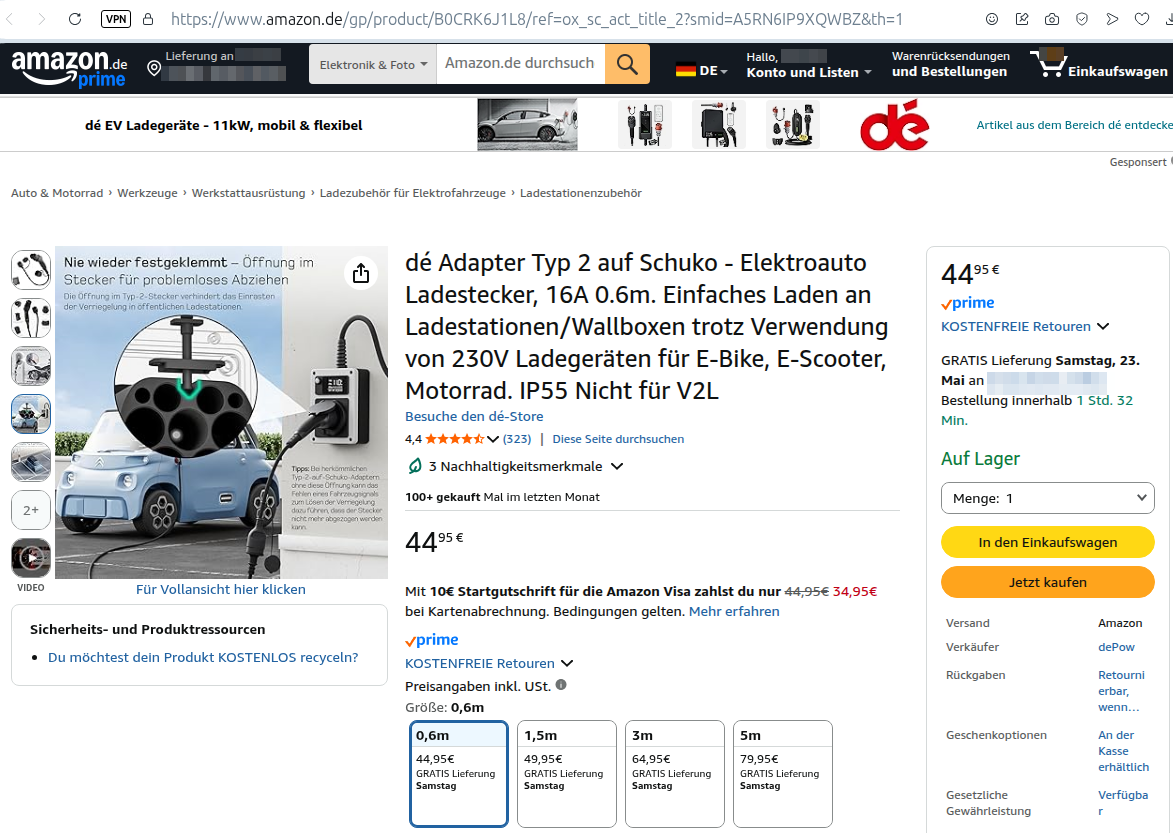Select the second adapter plugs thumbnail
1173x833 pixels.
coord(31,318)
